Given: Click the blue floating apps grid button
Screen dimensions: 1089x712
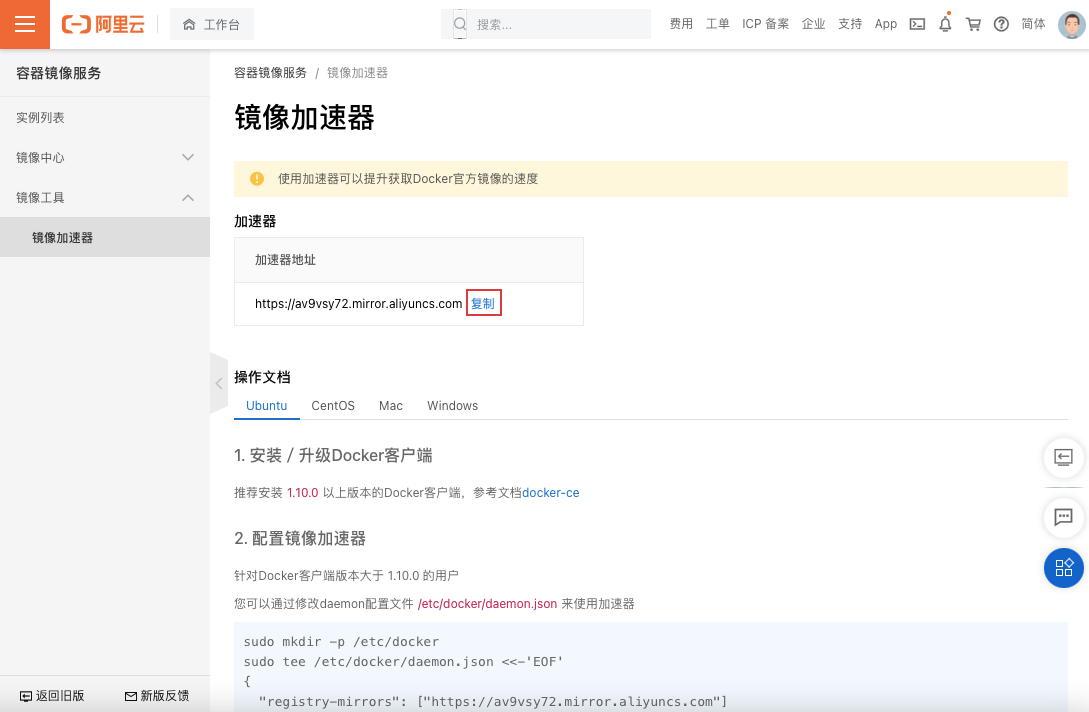Looking at the screenshot, I should 1063,568.
